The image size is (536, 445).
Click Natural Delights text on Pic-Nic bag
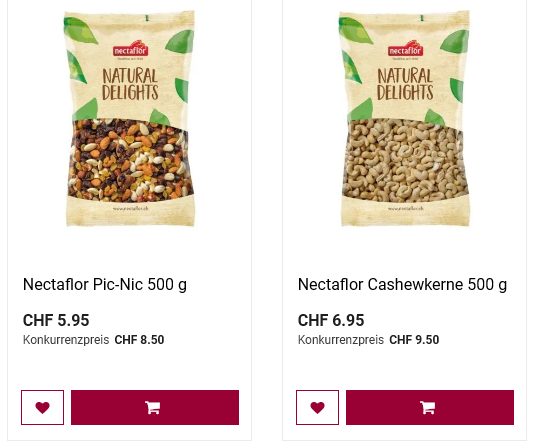pyautogui.click(x=130, y=84)
